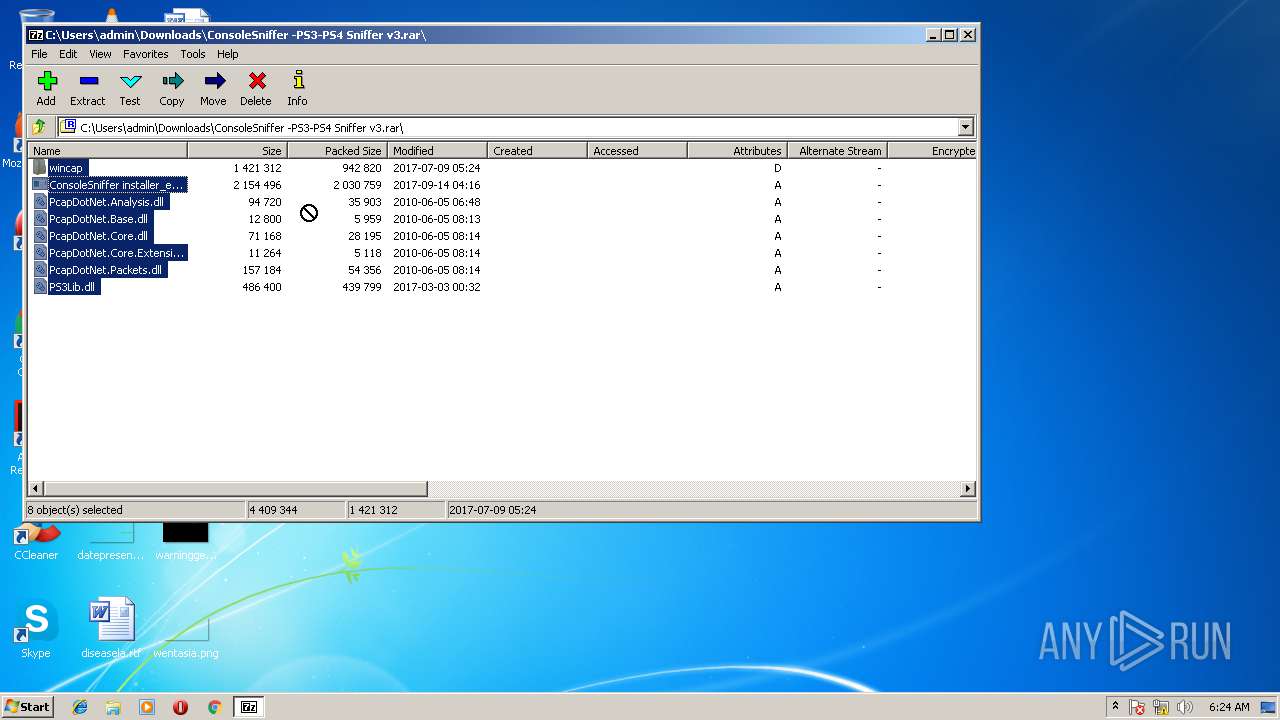Select the PcapDotNet.Base.dll row
The height and width of the screenshot is (720, 1280).
502,219
